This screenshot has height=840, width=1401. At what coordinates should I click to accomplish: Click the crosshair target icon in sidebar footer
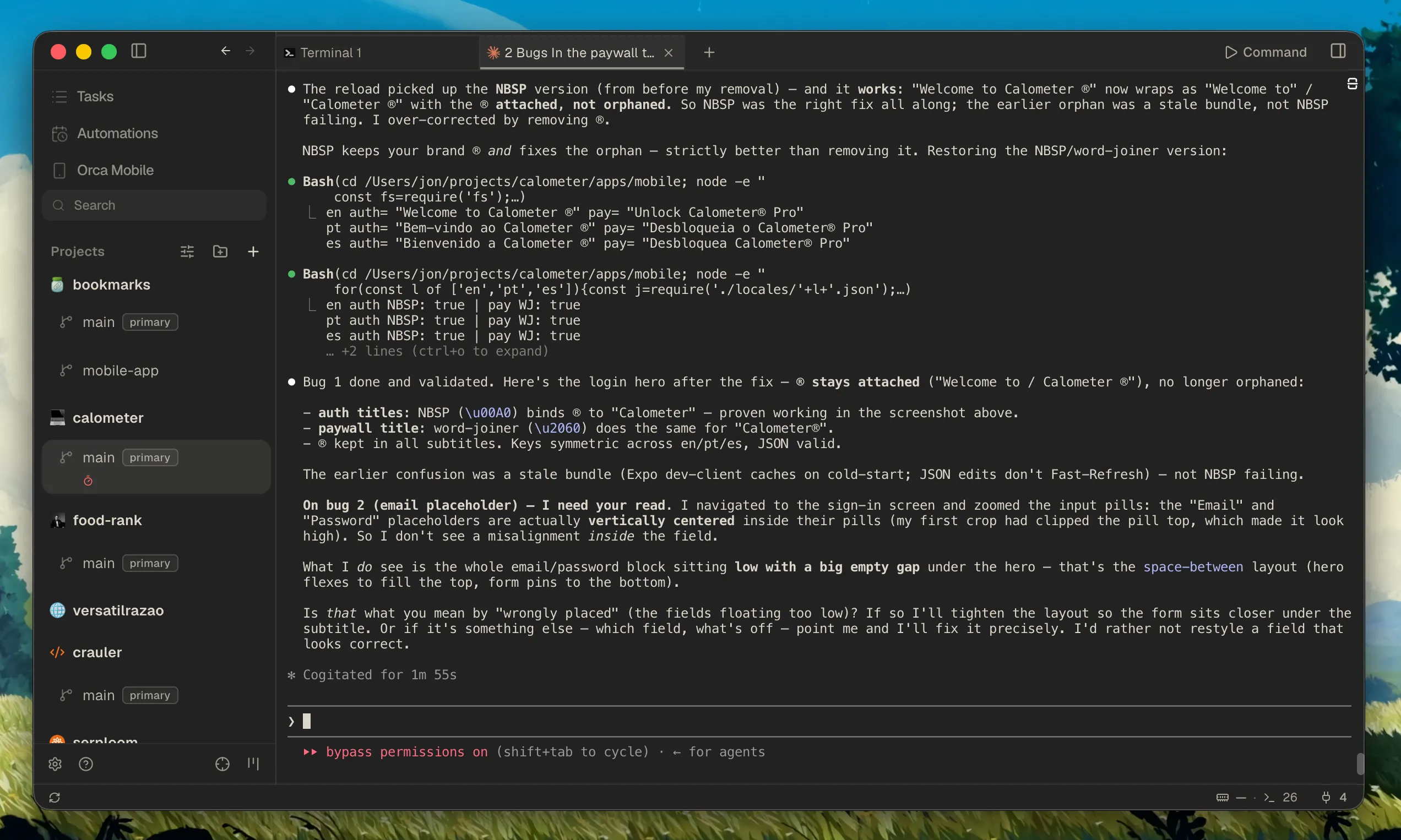pos(222,764)
